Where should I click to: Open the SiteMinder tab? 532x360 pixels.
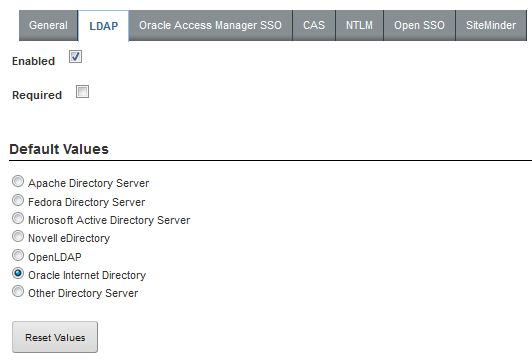[491, 25]
